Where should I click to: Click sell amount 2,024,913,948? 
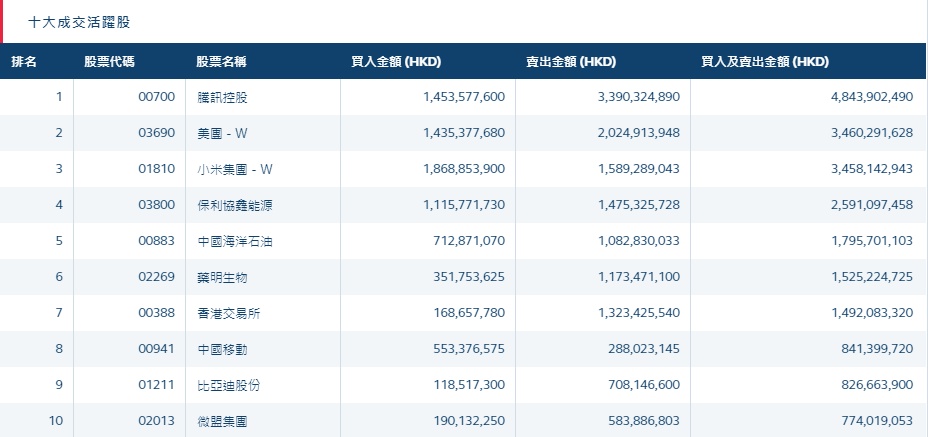click(x=639, y=133)
